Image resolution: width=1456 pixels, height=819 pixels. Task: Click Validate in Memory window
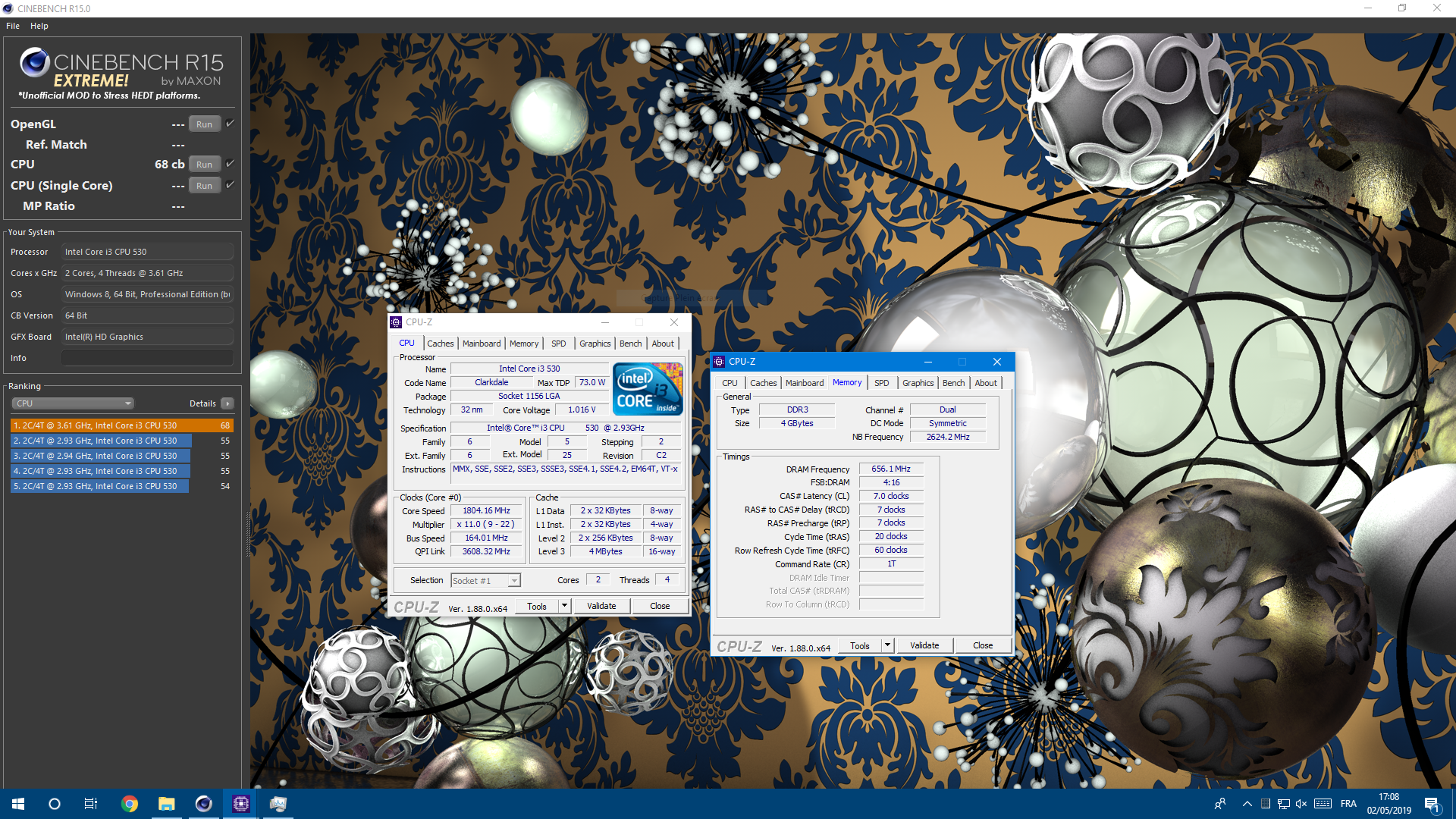(x=924, y=645)
